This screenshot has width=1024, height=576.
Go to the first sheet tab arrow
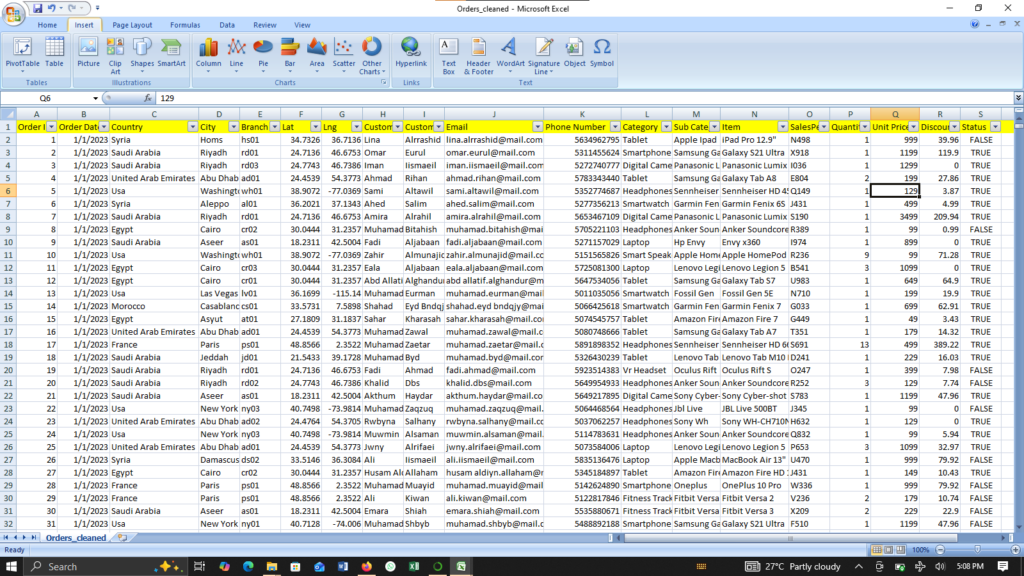(6, 537)
